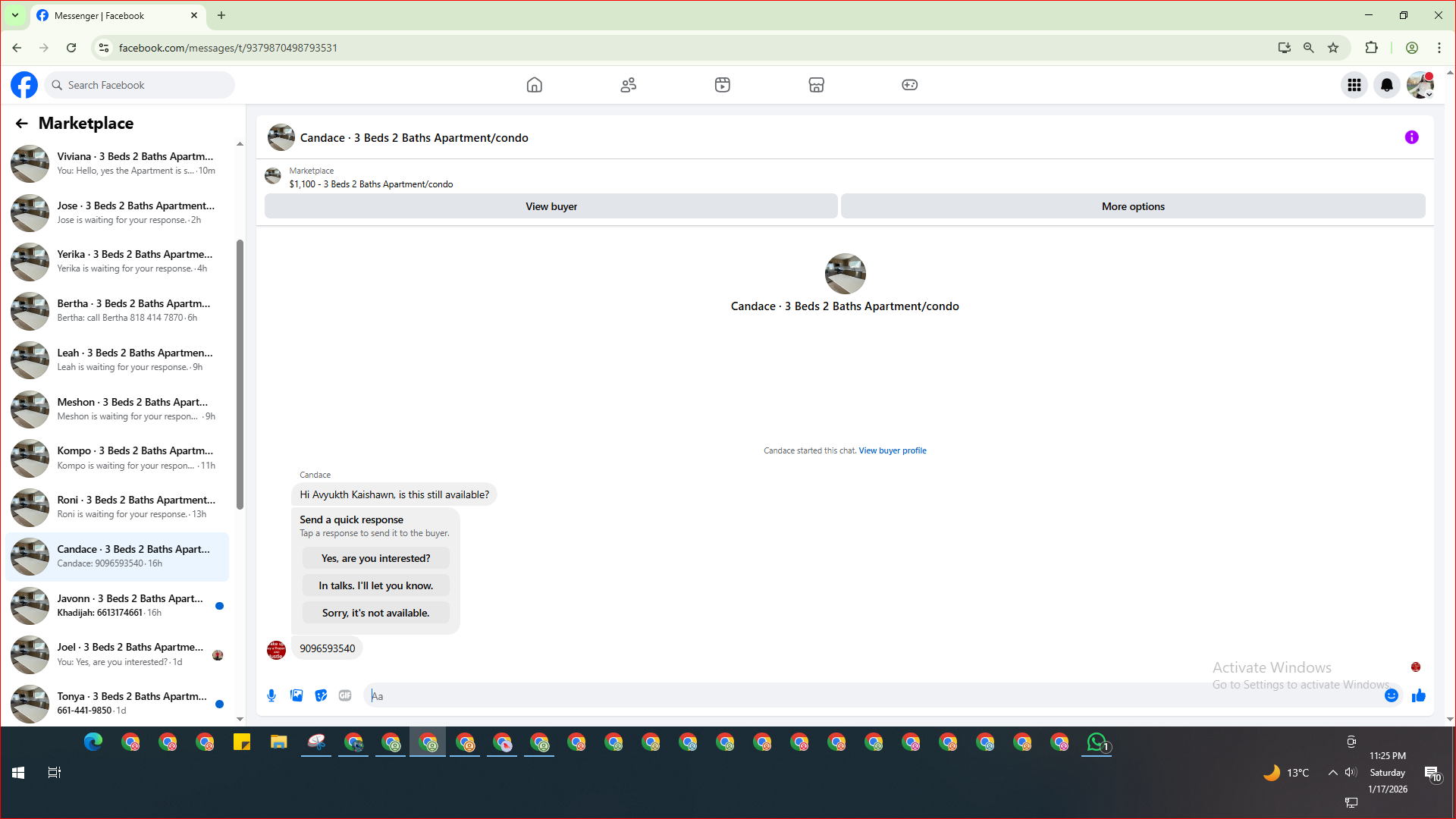Open the sticker picker icon

[x=321, y=695]
